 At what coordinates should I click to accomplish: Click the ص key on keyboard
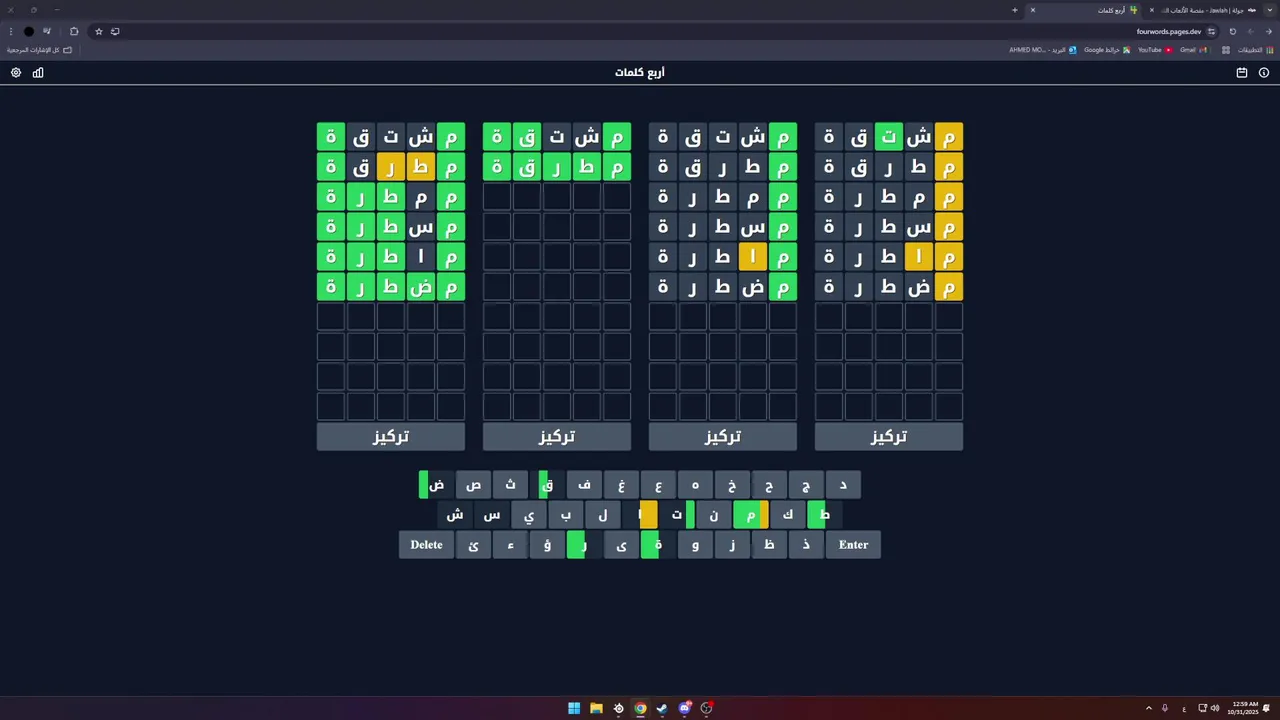point(474,485)
